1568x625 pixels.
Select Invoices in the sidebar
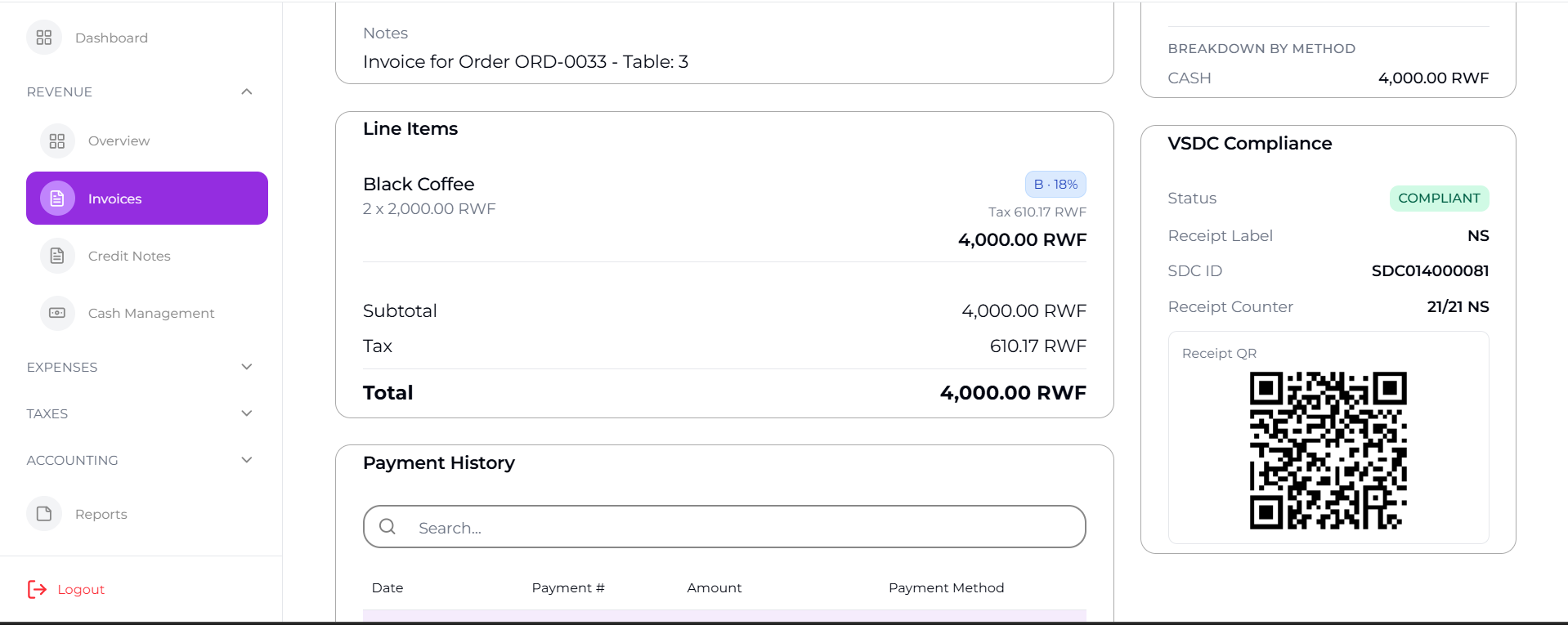point(147,199)
